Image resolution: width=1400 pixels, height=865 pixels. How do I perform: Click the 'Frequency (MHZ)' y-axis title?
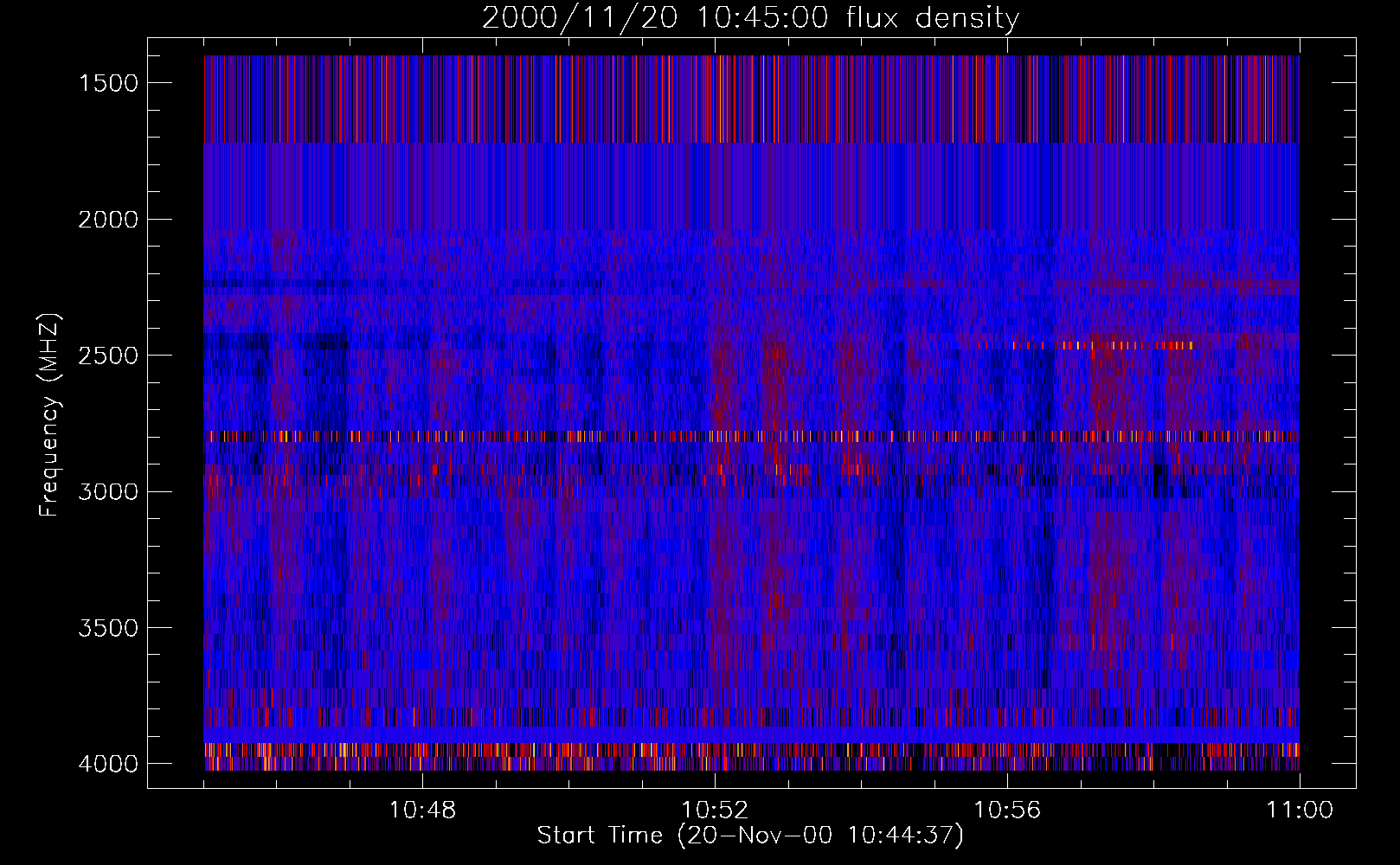(x=49, y=415)
